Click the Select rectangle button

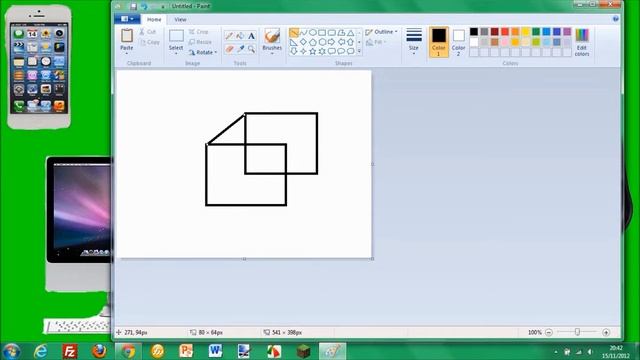click(176, 39)
